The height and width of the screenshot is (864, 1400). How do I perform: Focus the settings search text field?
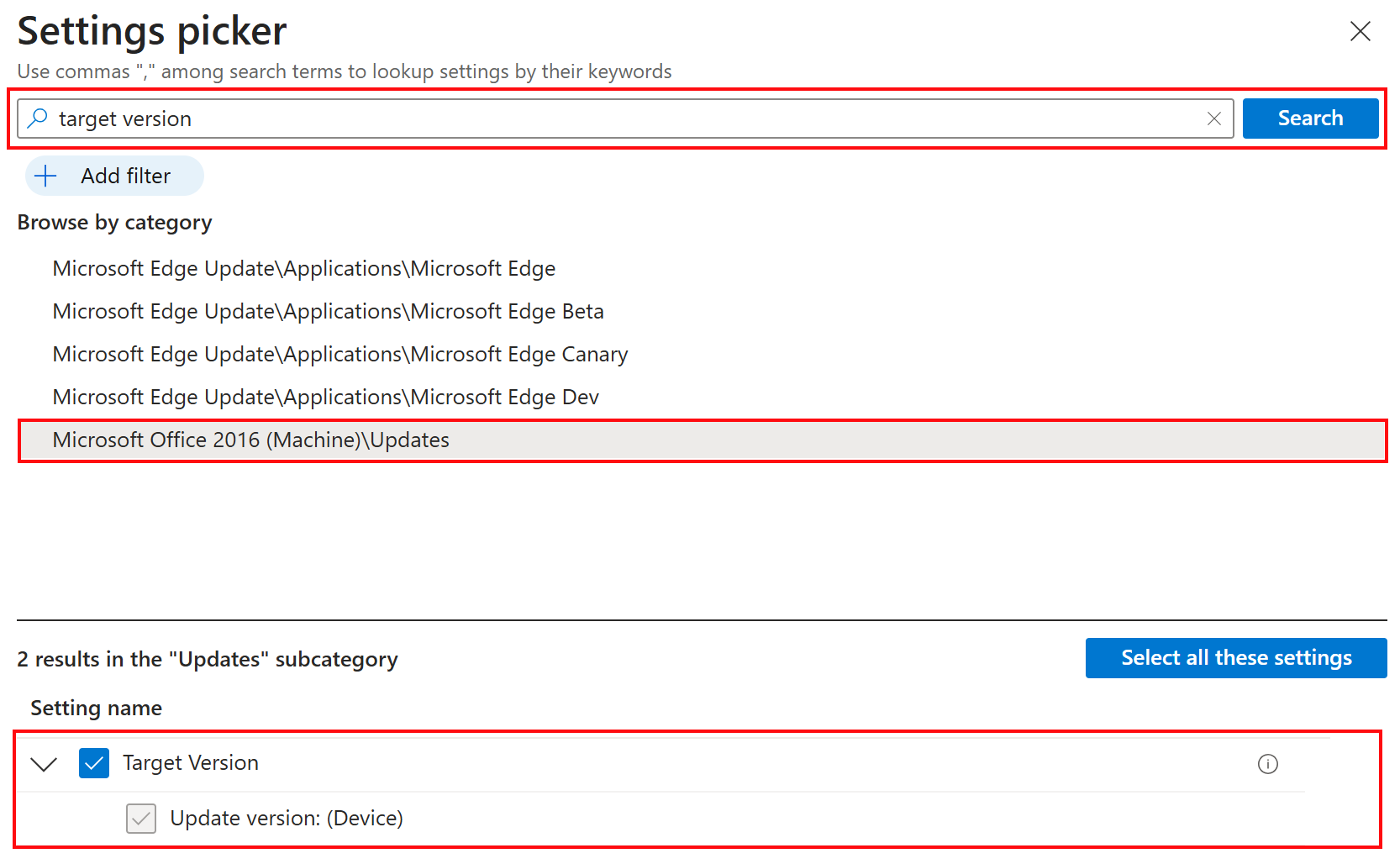[x=622, y=119]
